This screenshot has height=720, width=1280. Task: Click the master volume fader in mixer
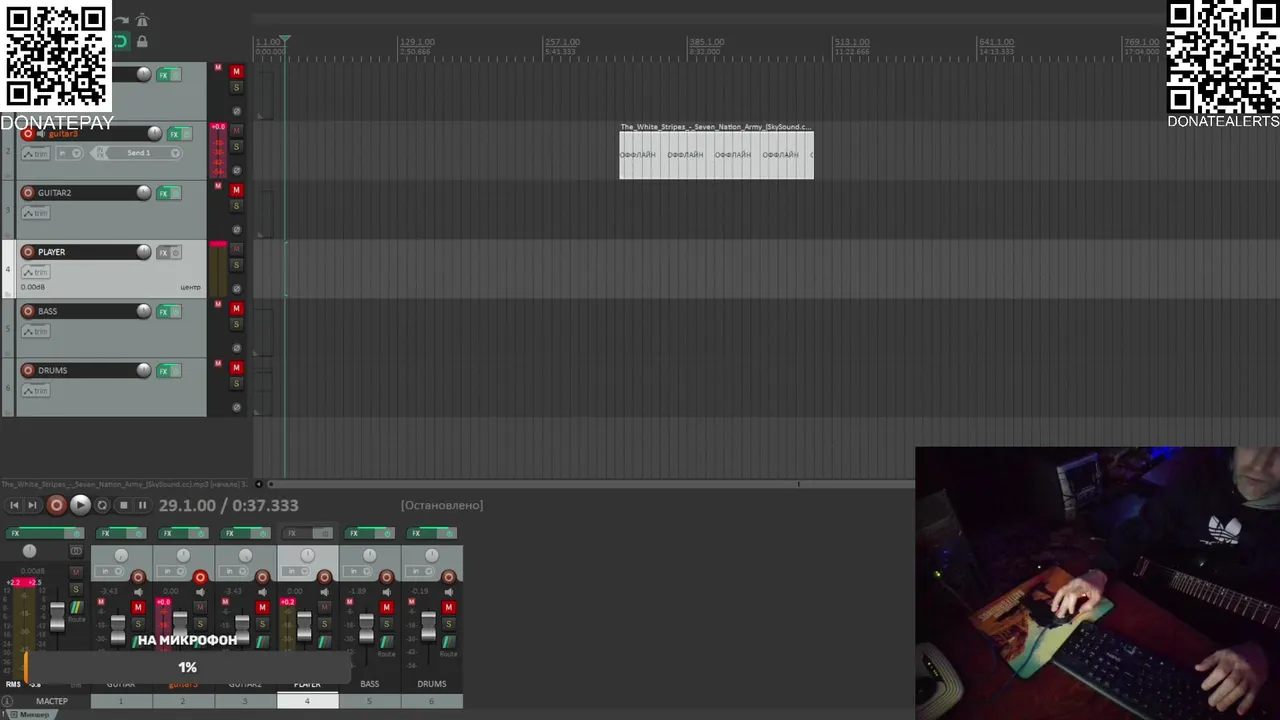tap(57, 617)
